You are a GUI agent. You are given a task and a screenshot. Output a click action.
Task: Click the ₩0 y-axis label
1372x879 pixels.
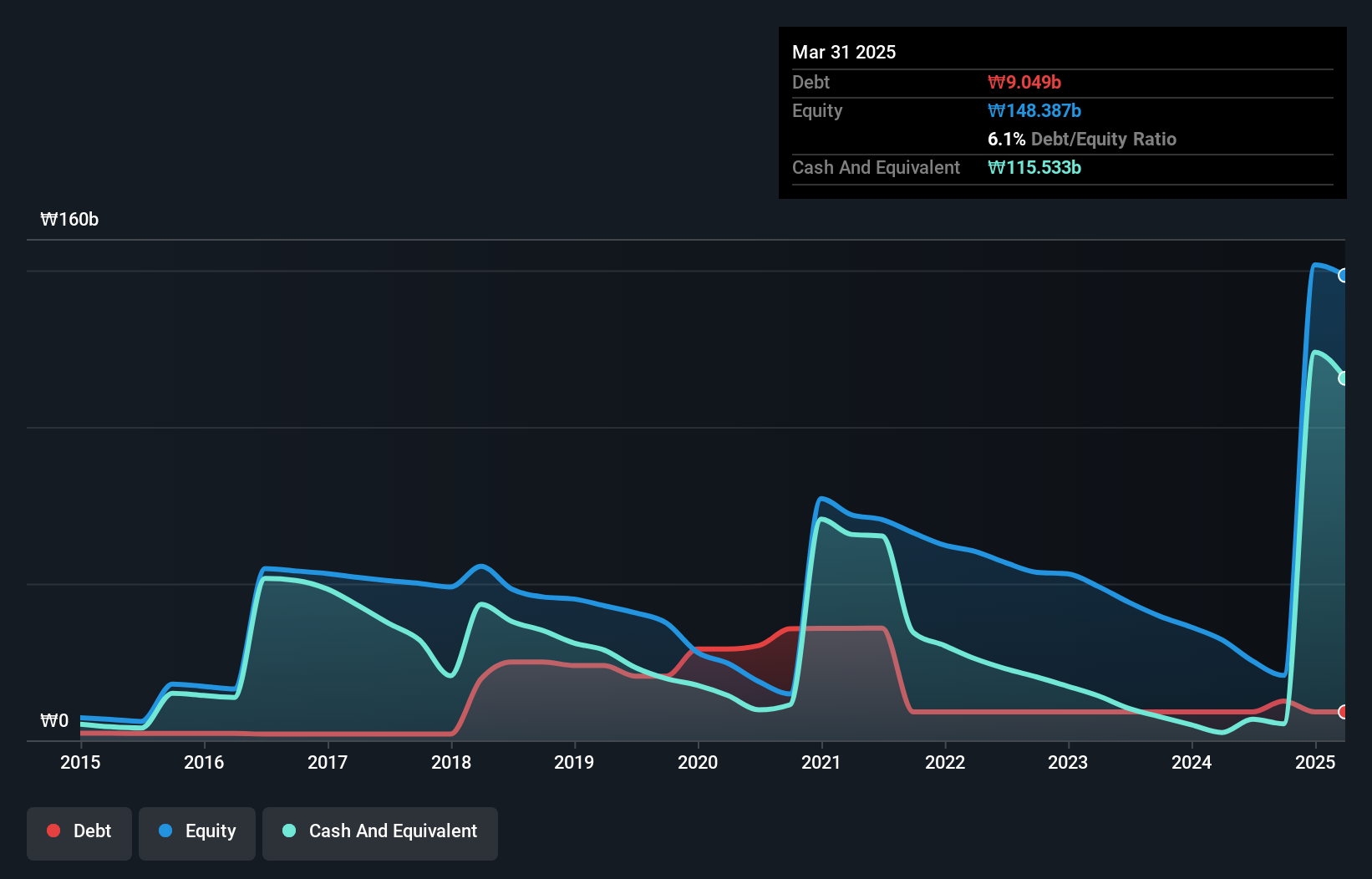[x=54, y=720]
